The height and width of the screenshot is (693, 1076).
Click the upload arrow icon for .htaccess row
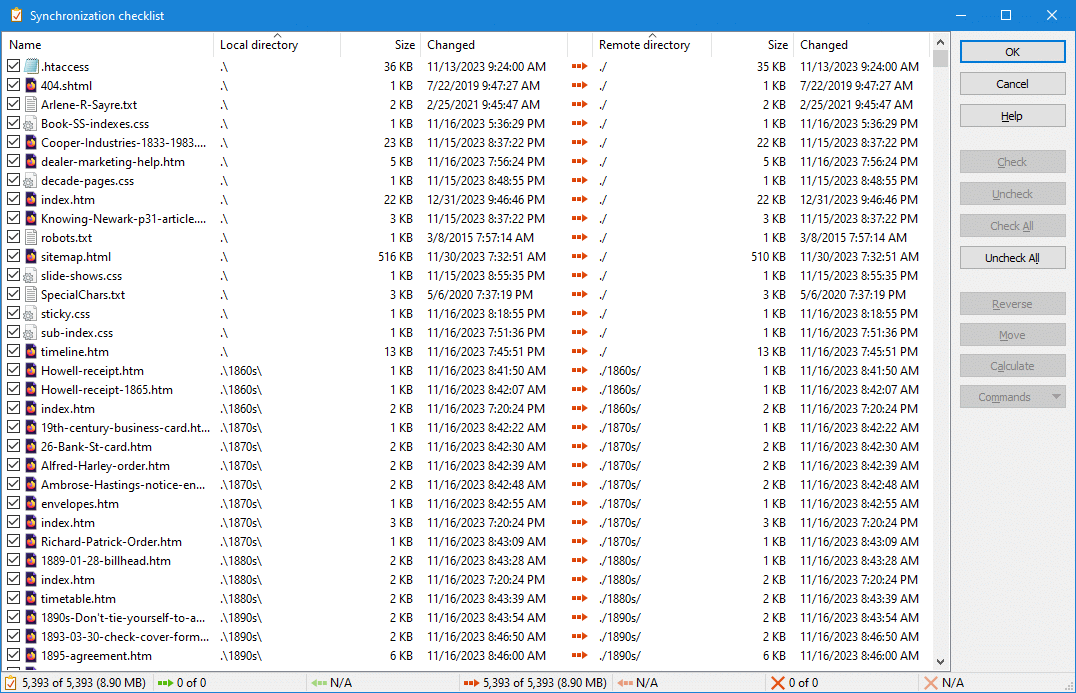pos(579,67)
